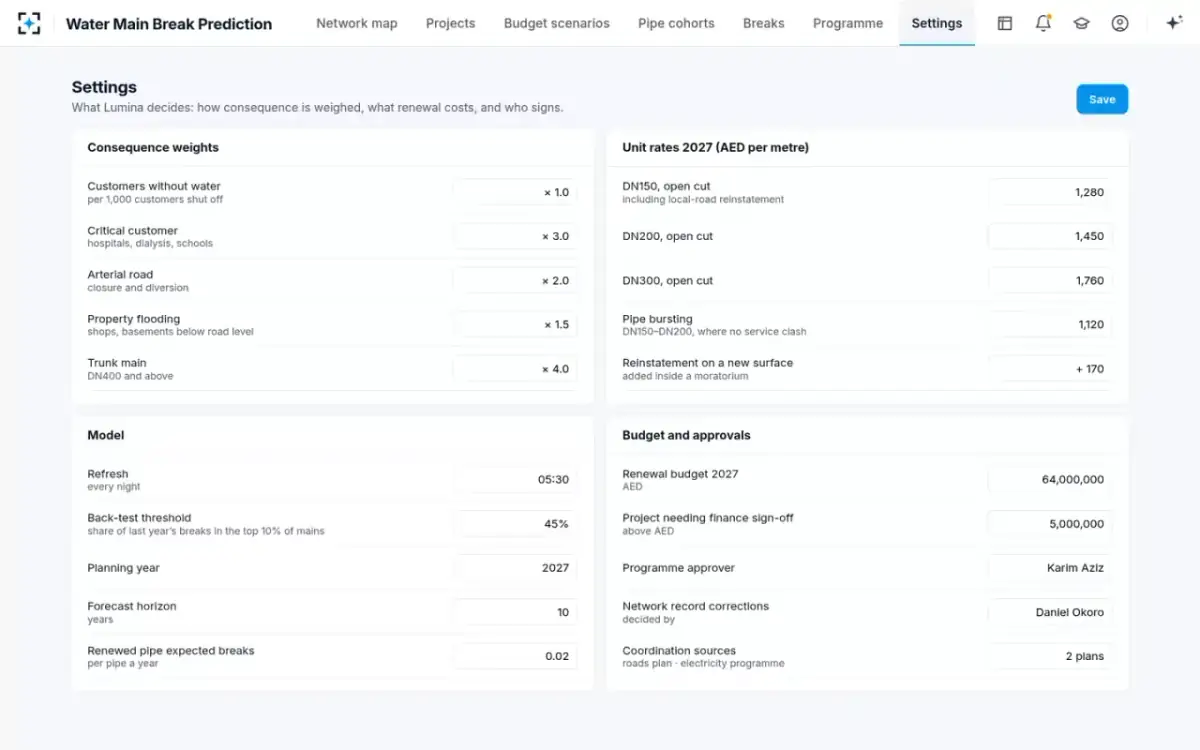This screenshot has width=1200, height=750.
Task: Edit the Planning year field
Action: (x=515, y=568)
